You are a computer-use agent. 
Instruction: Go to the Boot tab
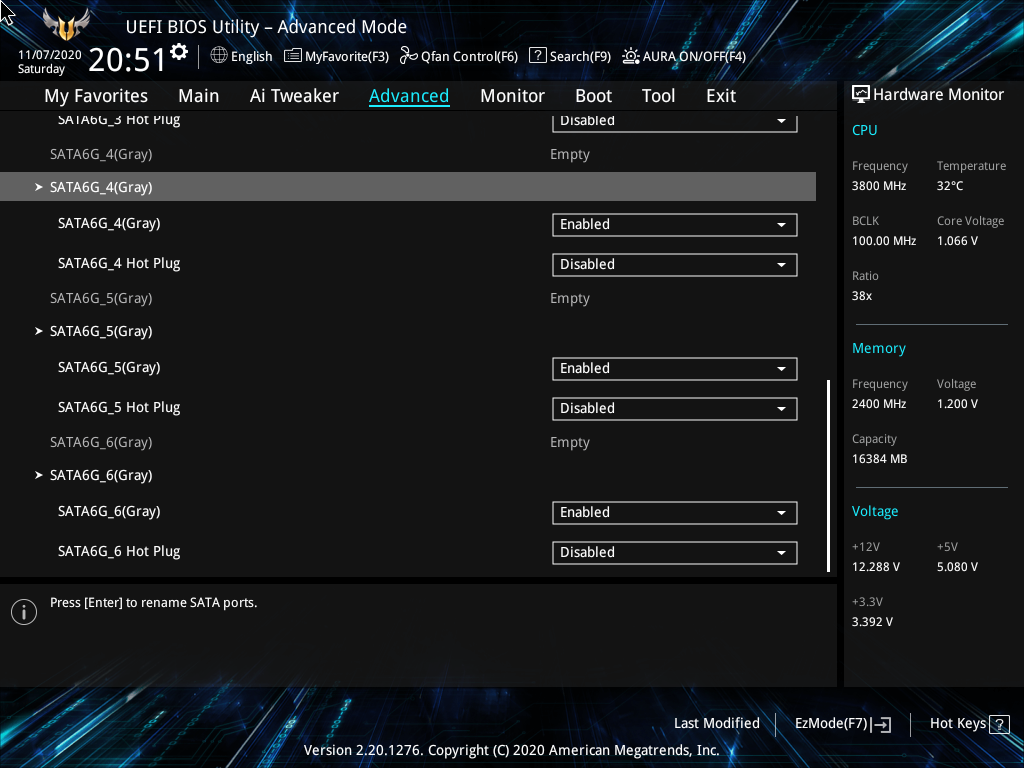coord(593,96)
